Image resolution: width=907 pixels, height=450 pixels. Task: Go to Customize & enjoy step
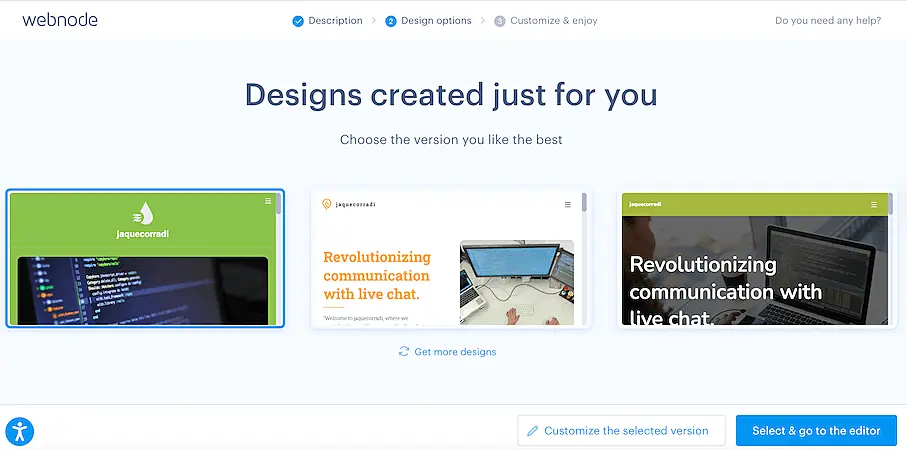(545, 21)
